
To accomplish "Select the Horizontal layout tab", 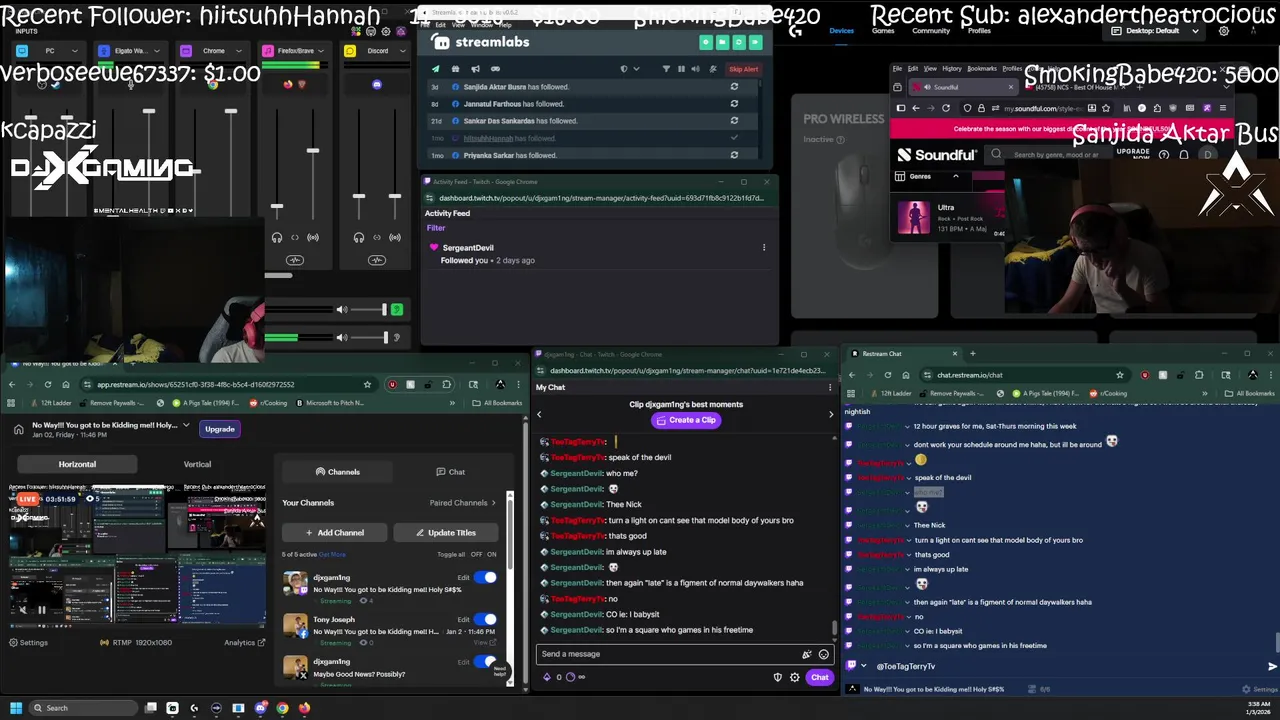I will coord(77,464).
